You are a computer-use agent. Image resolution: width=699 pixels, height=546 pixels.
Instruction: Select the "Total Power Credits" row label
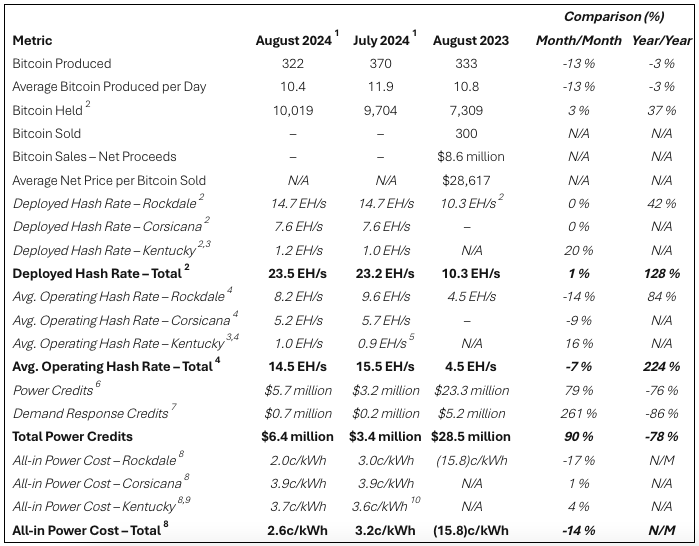point(73,437)
